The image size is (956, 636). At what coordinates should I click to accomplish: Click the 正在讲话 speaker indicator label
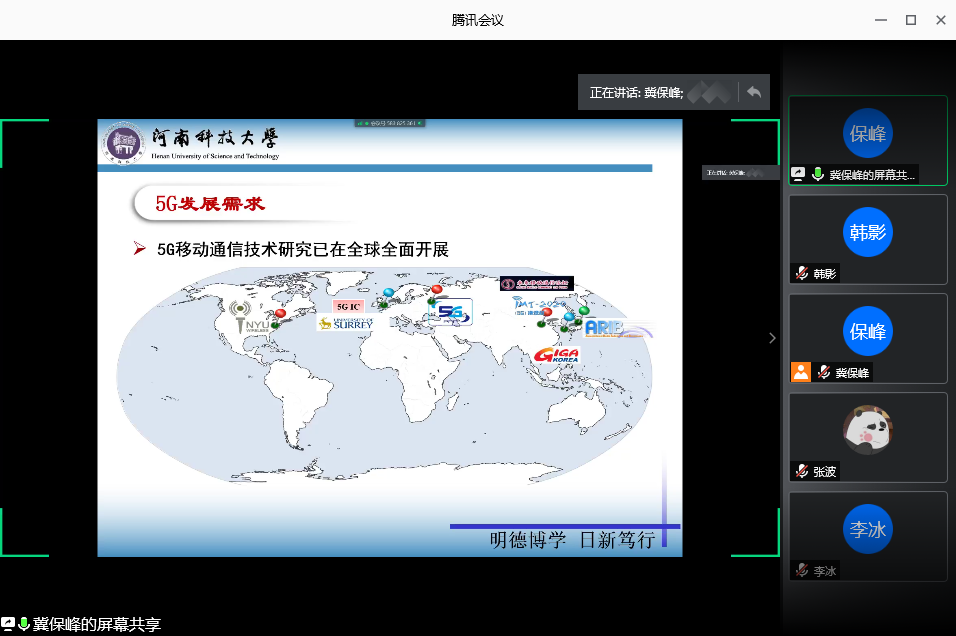click(x=636, y=93)
